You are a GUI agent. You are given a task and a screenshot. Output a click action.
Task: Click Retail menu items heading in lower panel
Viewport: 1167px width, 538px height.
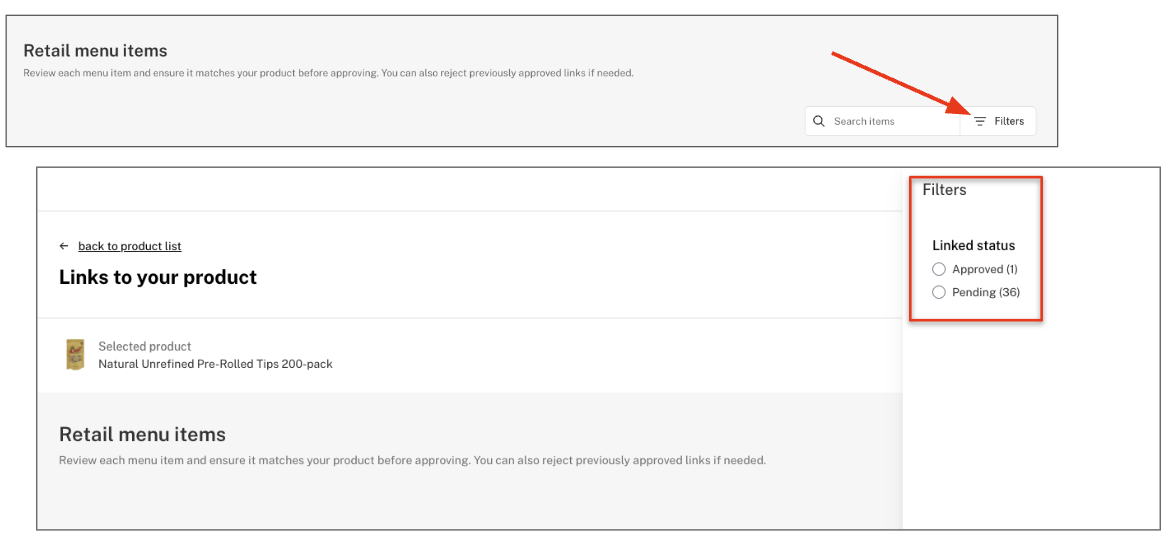click(x=142, y=435)
